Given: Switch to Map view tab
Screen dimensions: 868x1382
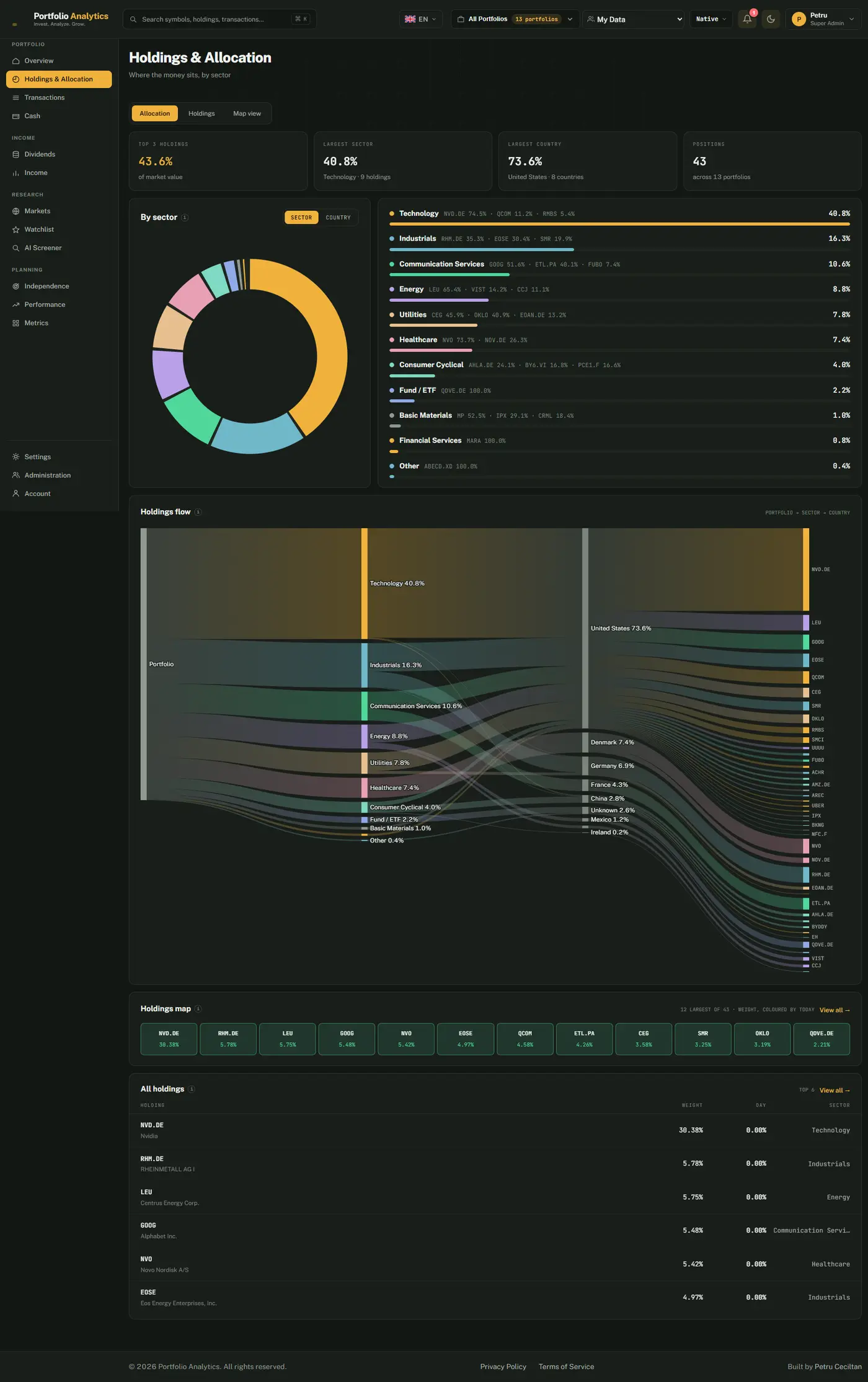Looking at the screenshot, I should pyautogui.click(x=247, y=113).
